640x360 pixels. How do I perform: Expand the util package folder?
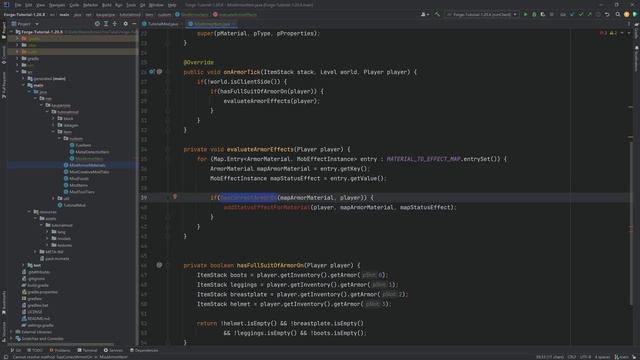pos(53,198)
